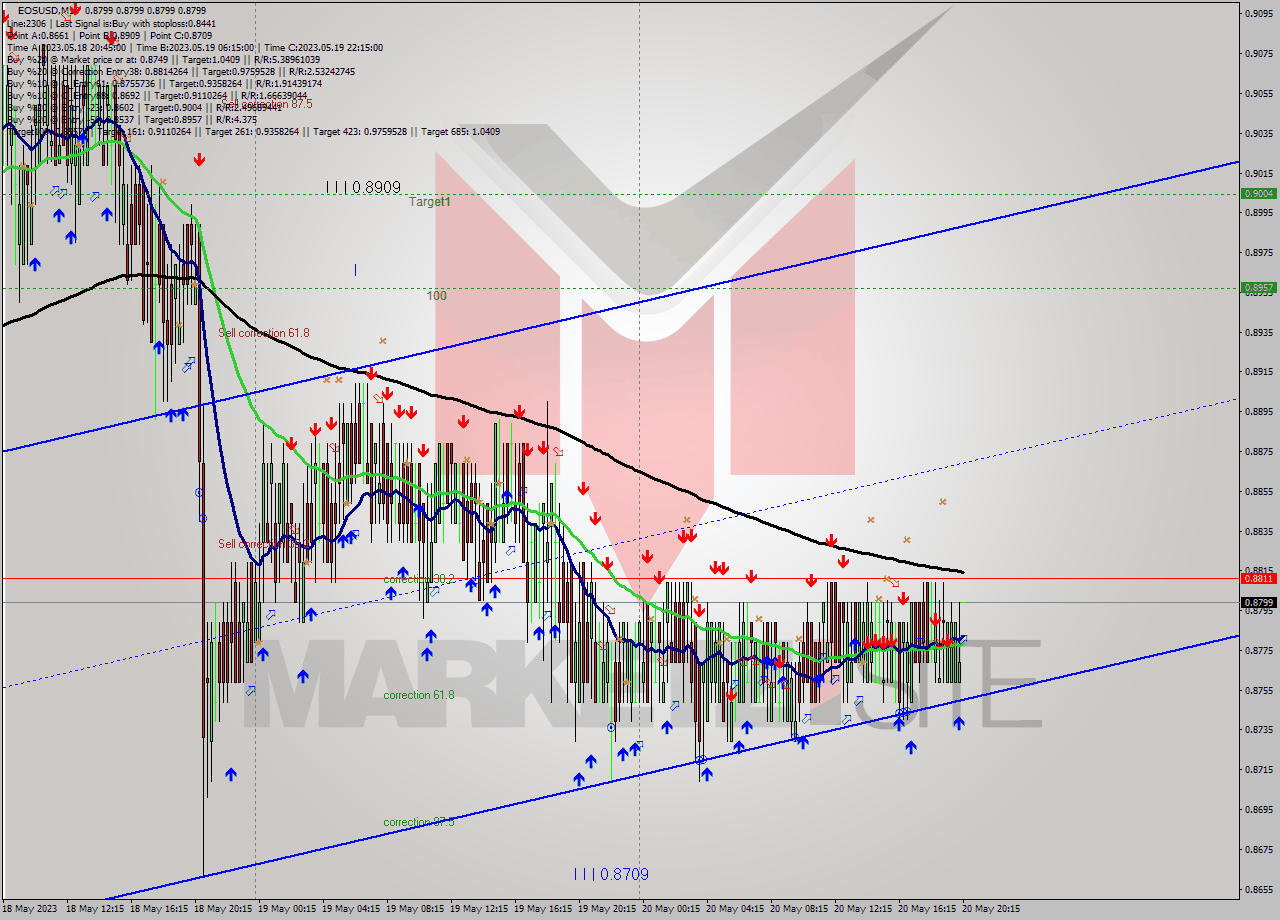
Task: Click the 0.8655 price axis label
Action: pyautogui.click(x=1257, y=890)
